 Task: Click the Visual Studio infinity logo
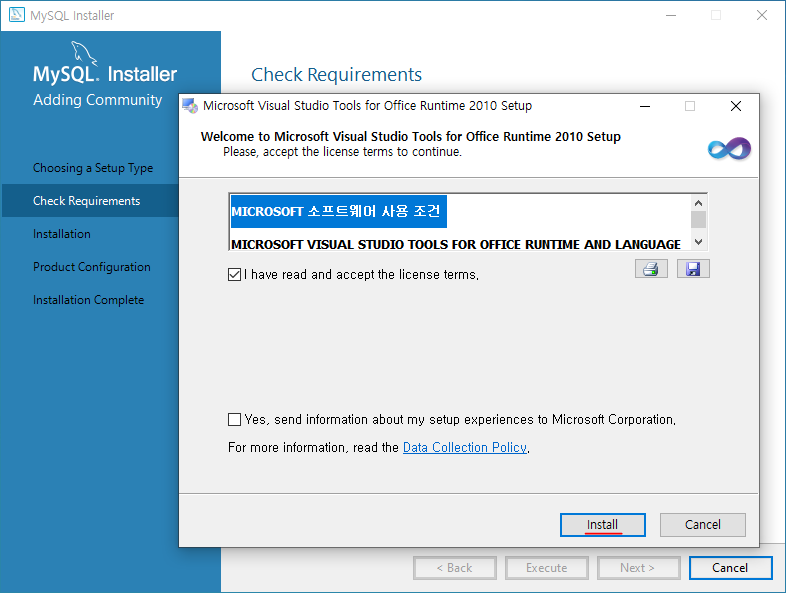coord(729,148)
